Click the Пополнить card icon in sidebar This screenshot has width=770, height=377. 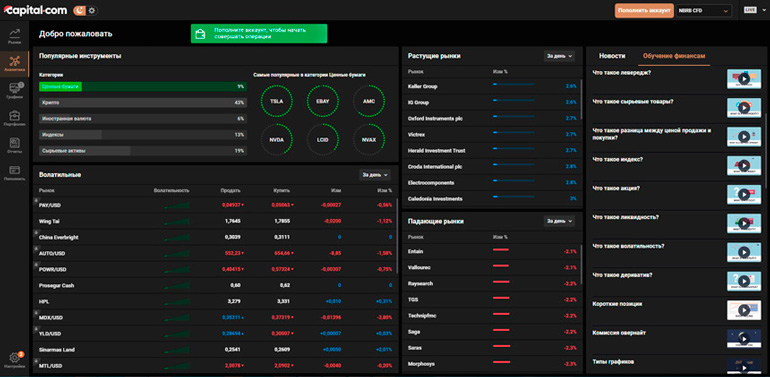[14, 173]
